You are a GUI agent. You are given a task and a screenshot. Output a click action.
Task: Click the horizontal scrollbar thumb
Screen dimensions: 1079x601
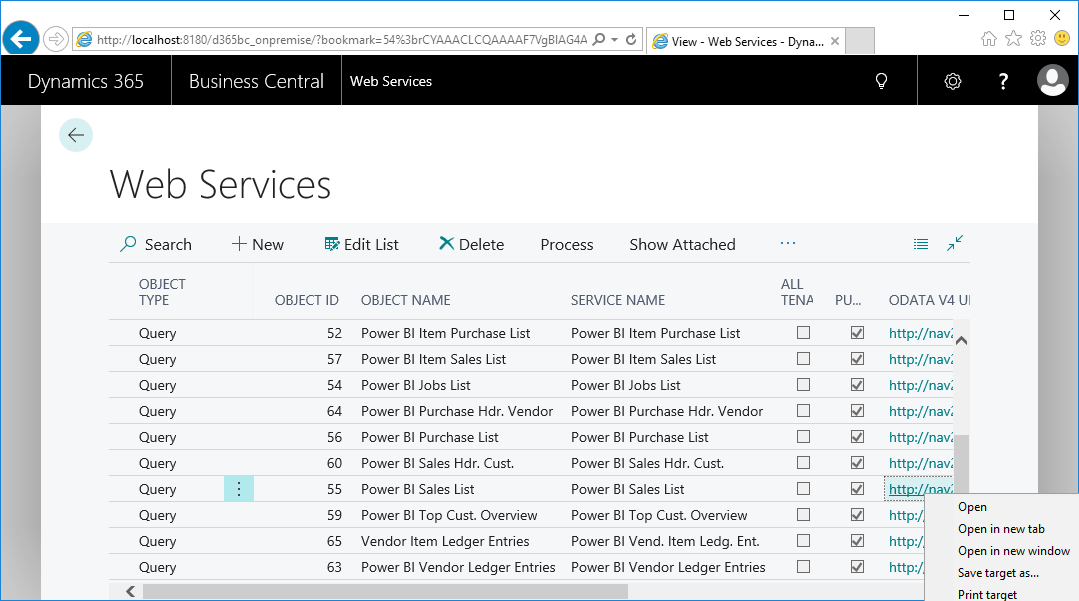(x=385, y=591)
